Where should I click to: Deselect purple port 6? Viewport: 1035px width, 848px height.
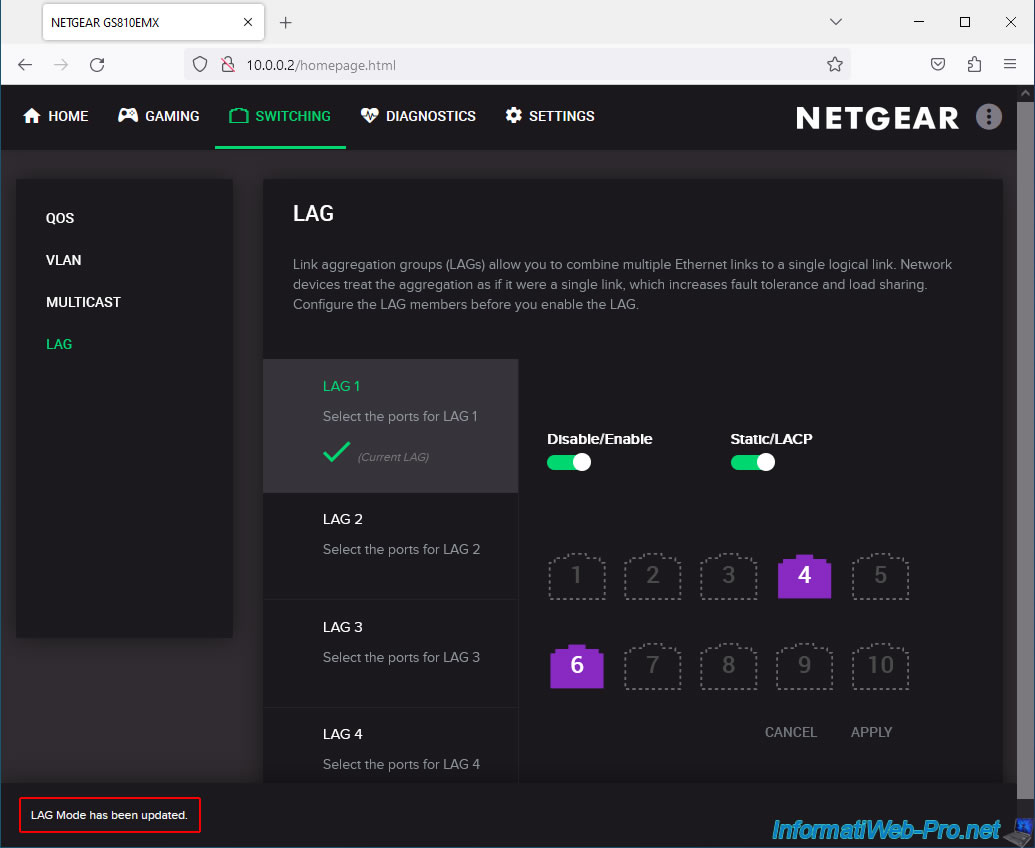coord(577,666)
